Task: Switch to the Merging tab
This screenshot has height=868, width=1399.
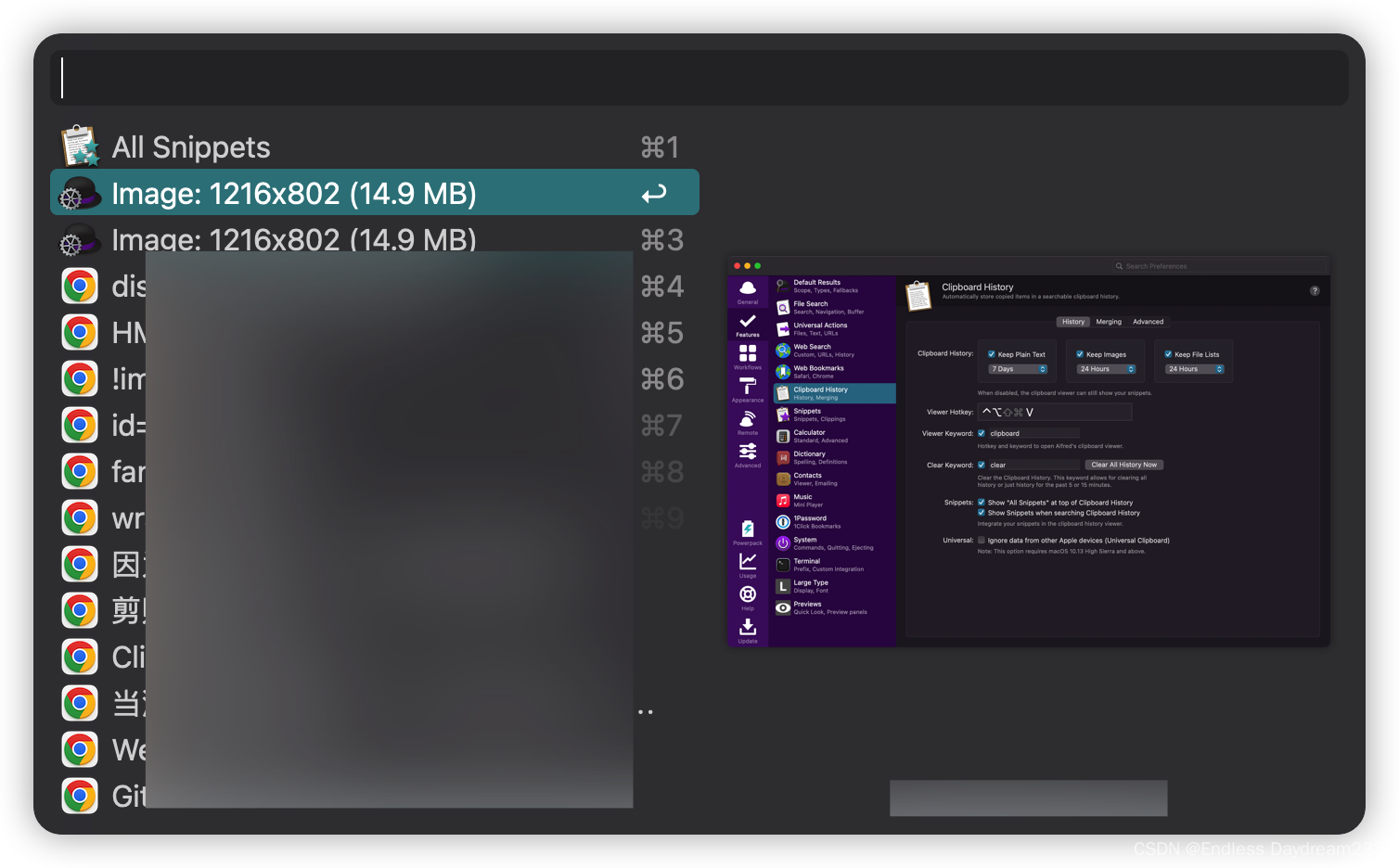Action: tap(1109, 322)
